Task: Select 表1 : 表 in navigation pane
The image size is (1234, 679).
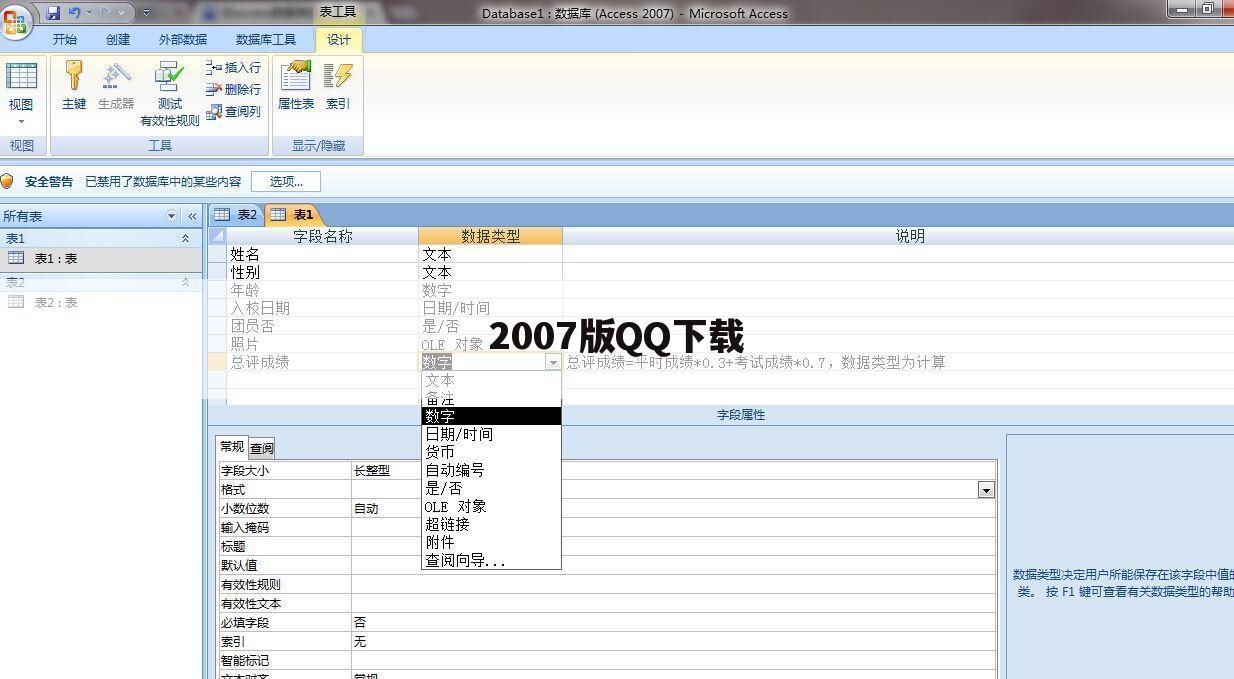Action: tap(100, 258)
